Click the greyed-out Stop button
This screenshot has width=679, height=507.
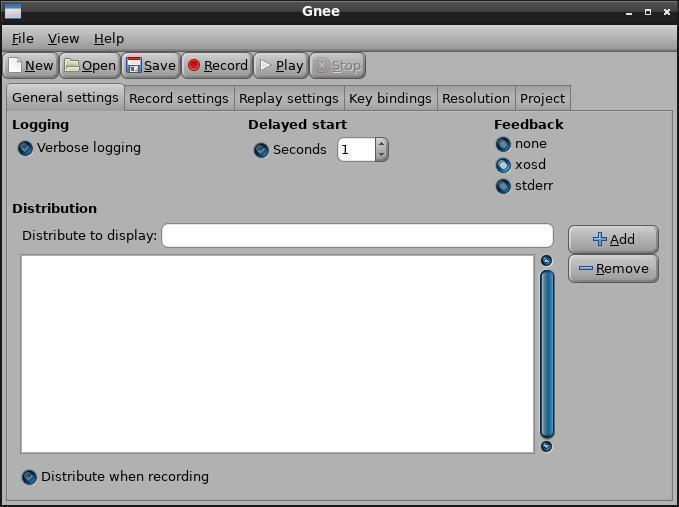338,66
